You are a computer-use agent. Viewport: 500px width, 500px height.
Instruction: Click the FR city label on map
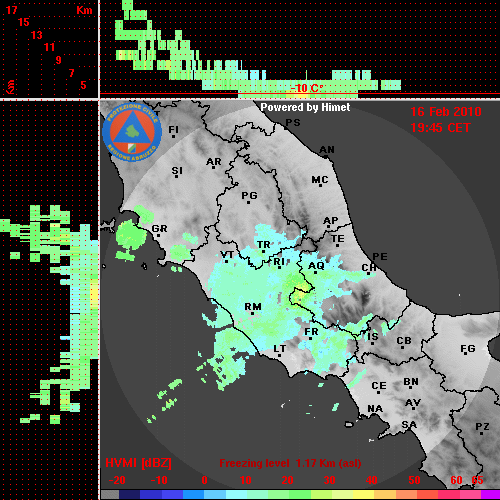pyautogui.click(x=311, y=332)
